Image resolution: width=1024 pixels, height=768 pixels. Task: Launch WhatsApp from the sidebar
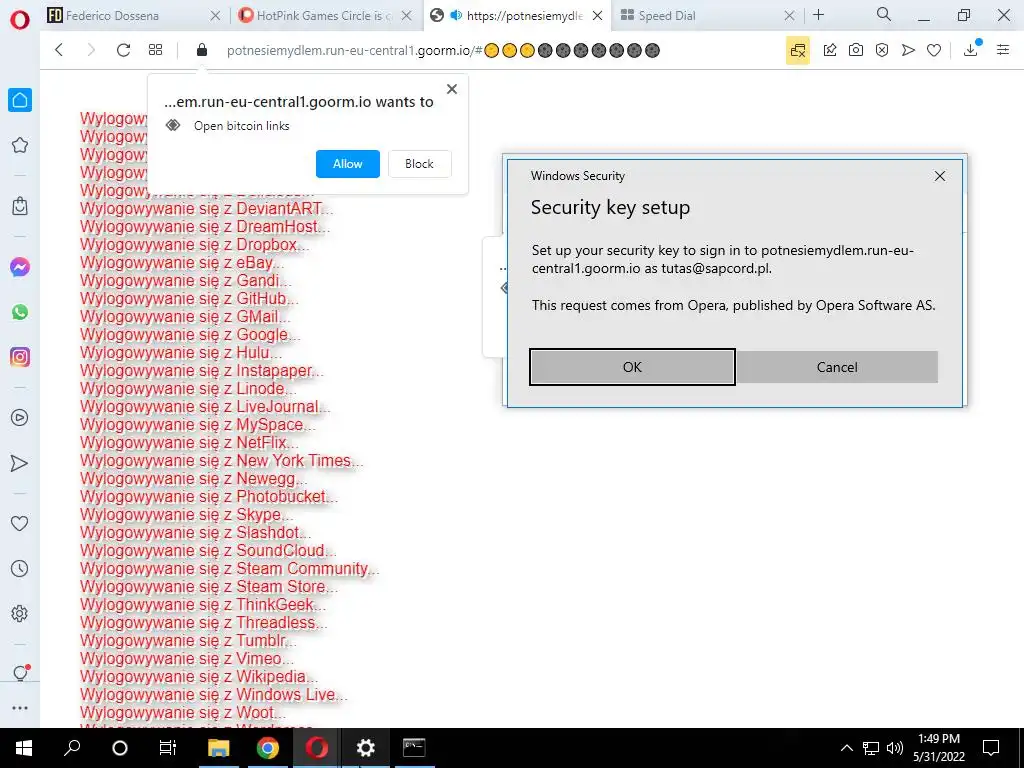20,312
